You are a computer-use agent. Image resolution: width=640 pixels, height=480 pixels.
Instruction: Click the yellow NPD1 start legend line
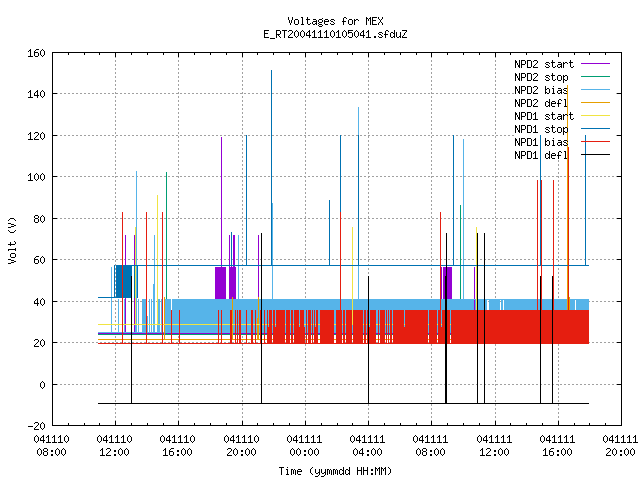tap(596, 116)
